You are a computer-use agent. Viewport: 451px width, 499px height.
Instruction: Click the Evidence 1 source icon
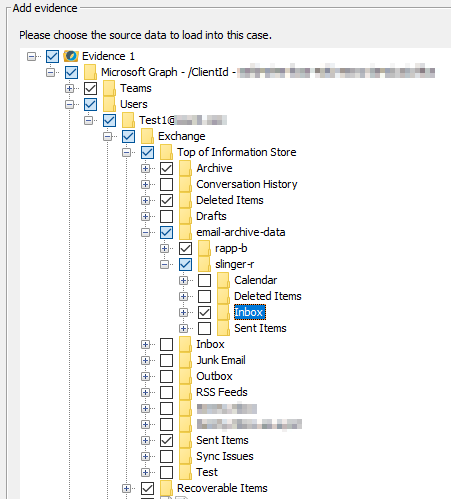click(71, 56)
